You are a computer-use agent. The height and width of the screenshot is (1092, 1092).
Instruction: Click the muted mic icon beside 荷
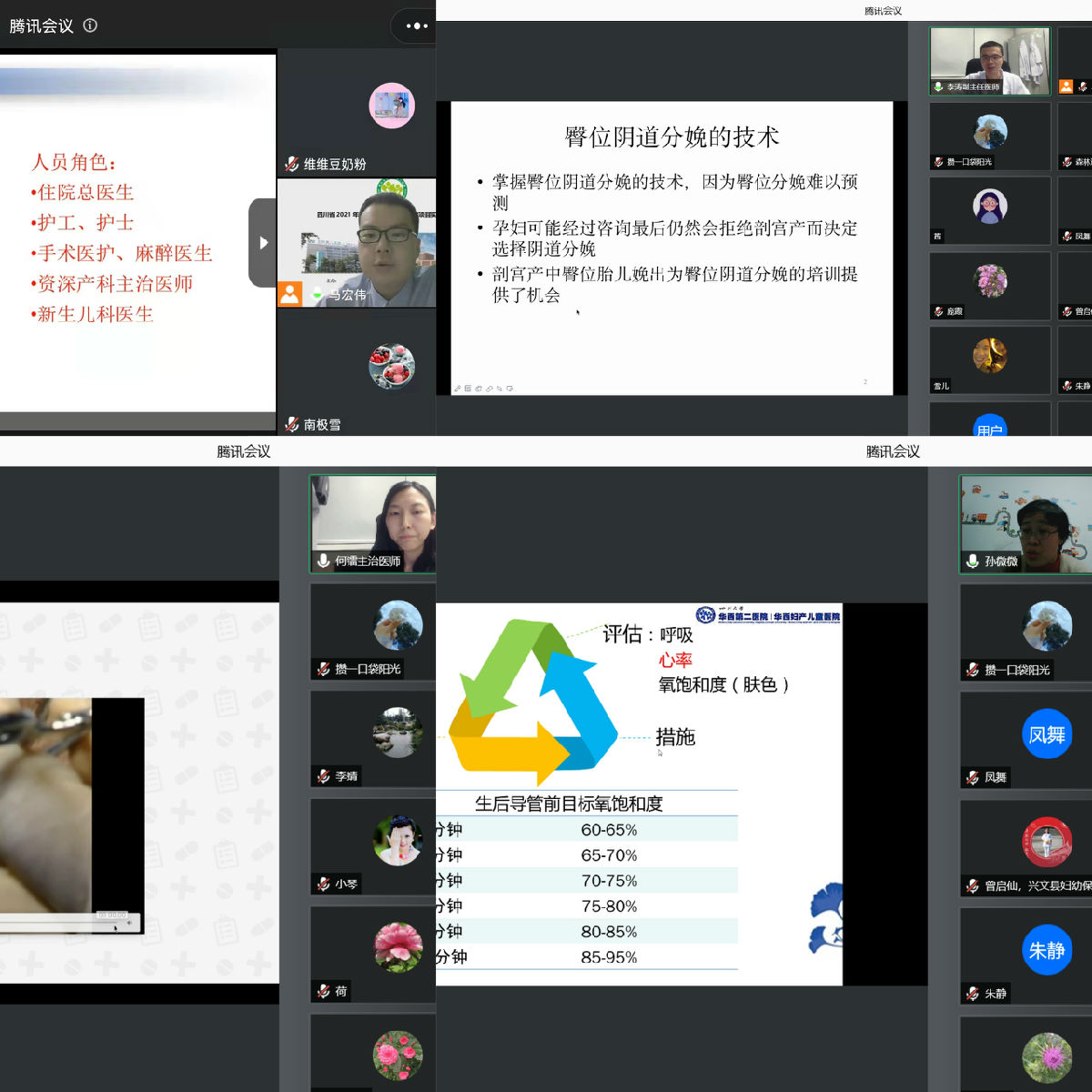tap(323, 991)
